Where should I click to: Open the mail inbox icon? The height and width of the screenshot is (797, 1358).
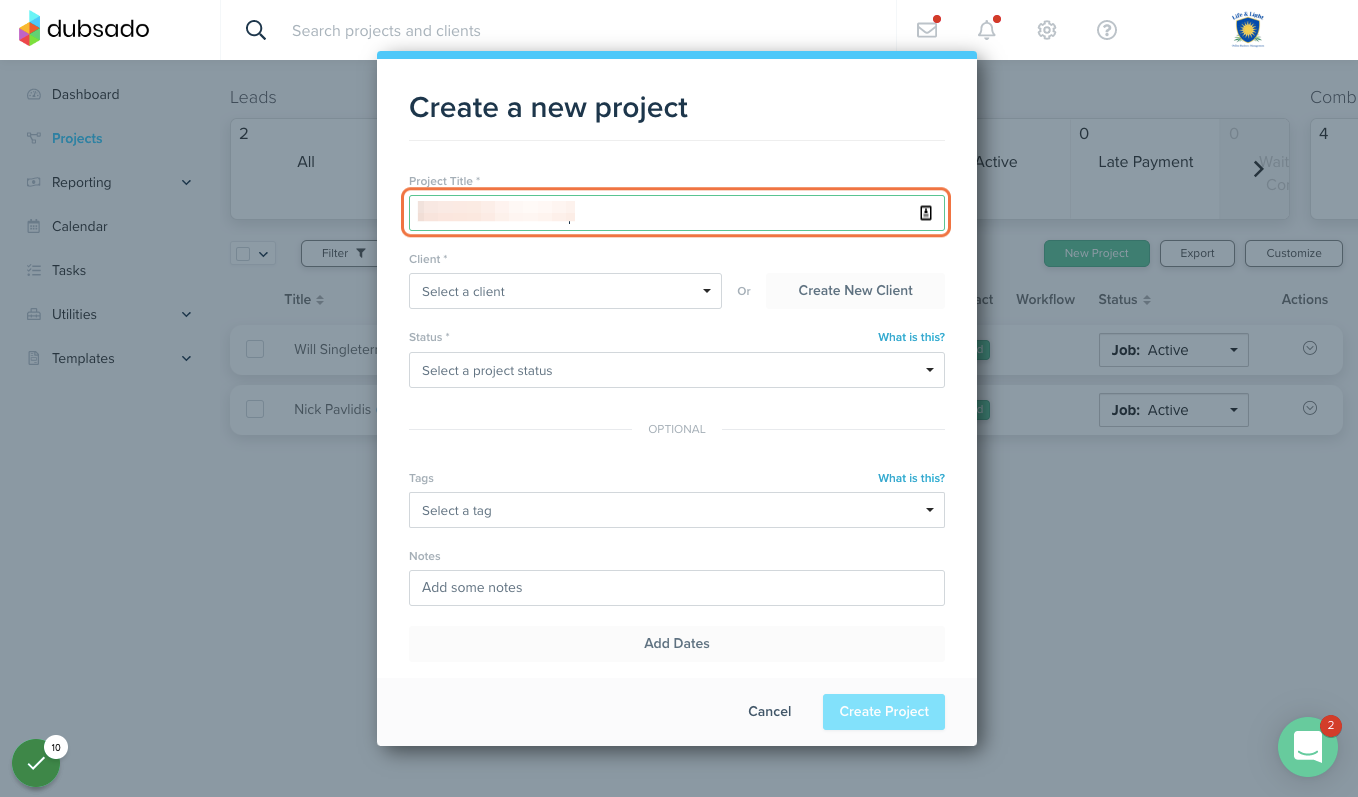tap(927, 30)
